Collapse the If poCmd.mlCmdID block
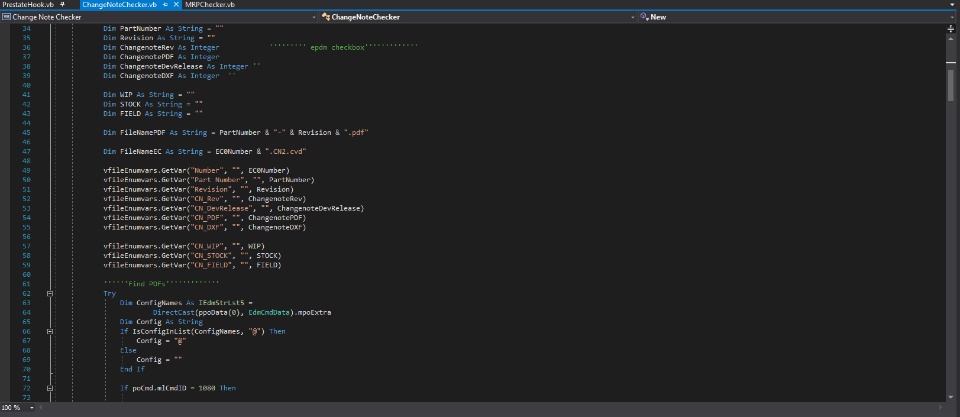Image resolution: width=960 pixels, height=417 pixels. (49, 387)
